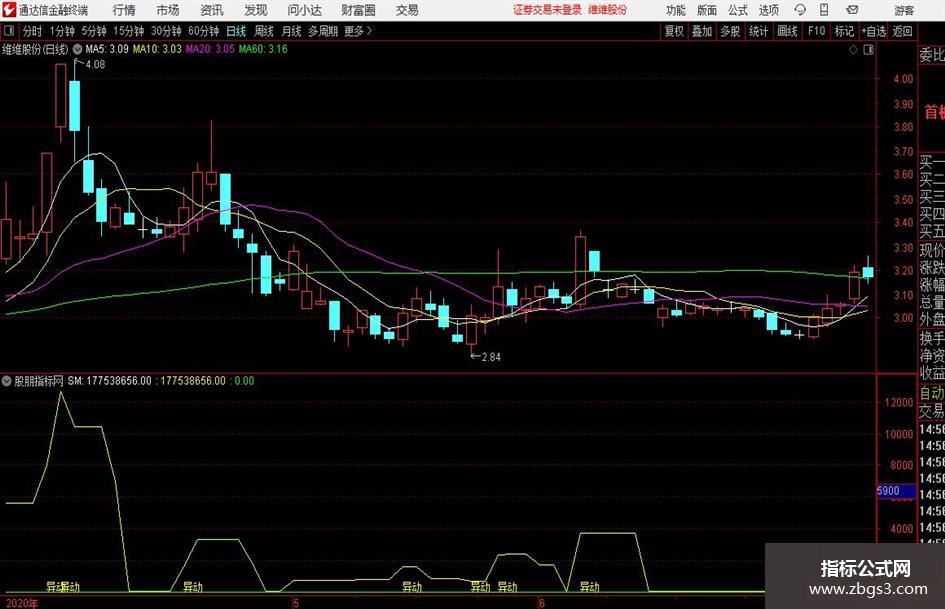The height and width of the screenshot is (609, 945).
Task: Switch to the 15分钟 period
Action: coord(128,31)
